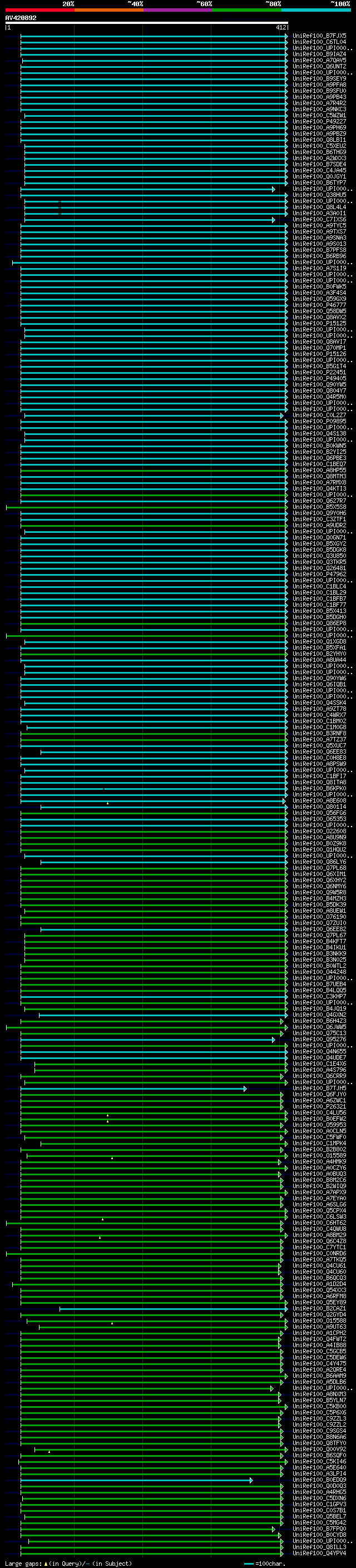The height and width of the screenshot is (1568, 356).
Task: Click the UniRef100_A4HMK9 label
Action: (x=319, y=1162)
